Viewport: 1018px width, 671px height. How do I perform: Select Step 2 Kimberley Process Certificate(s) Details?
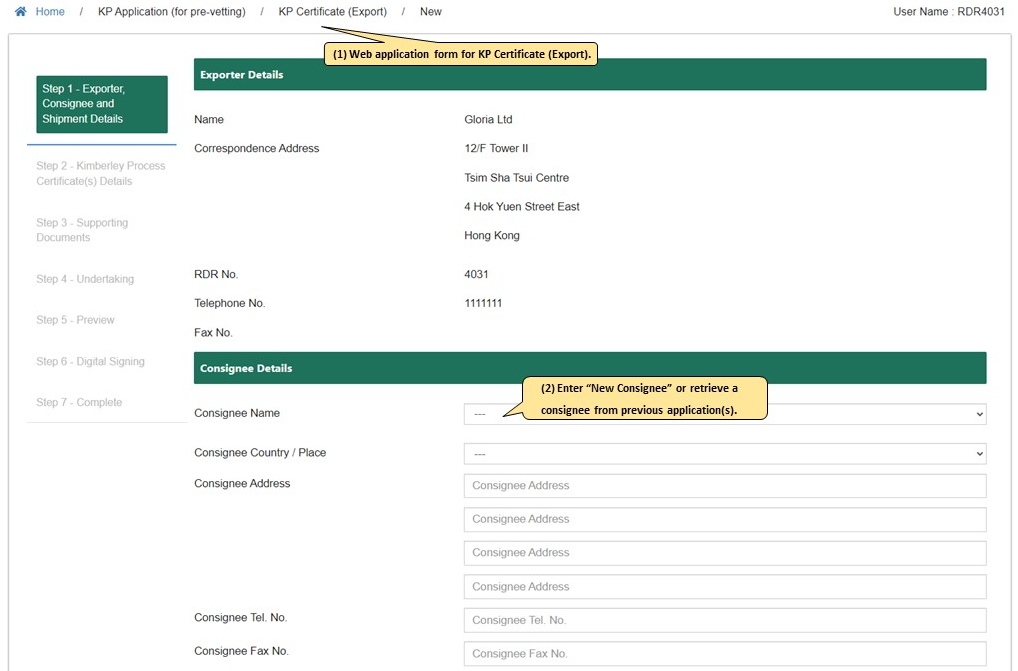[101, 173]
